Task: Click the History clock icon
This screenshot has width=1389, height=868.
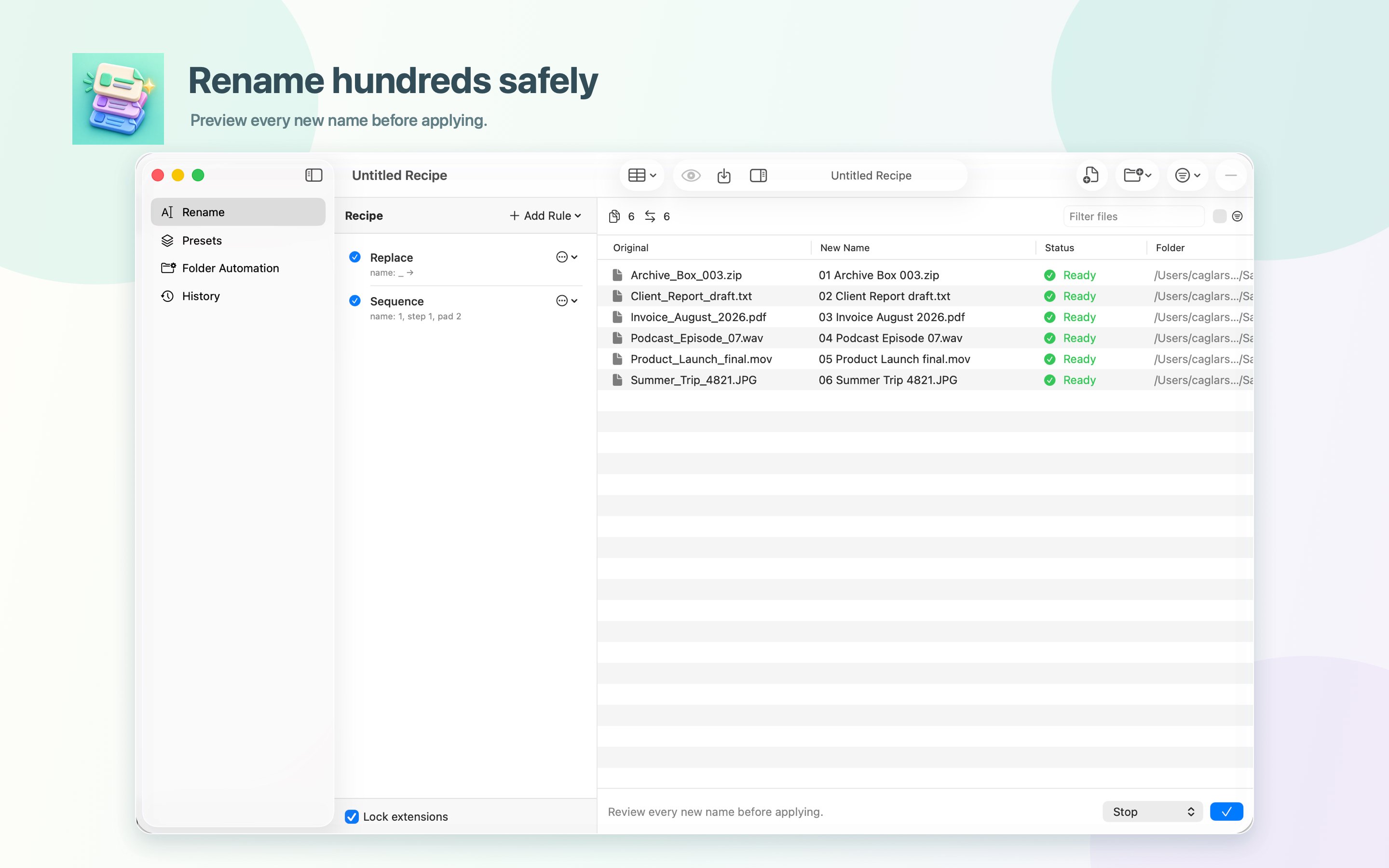Action: tap(167, 296)
